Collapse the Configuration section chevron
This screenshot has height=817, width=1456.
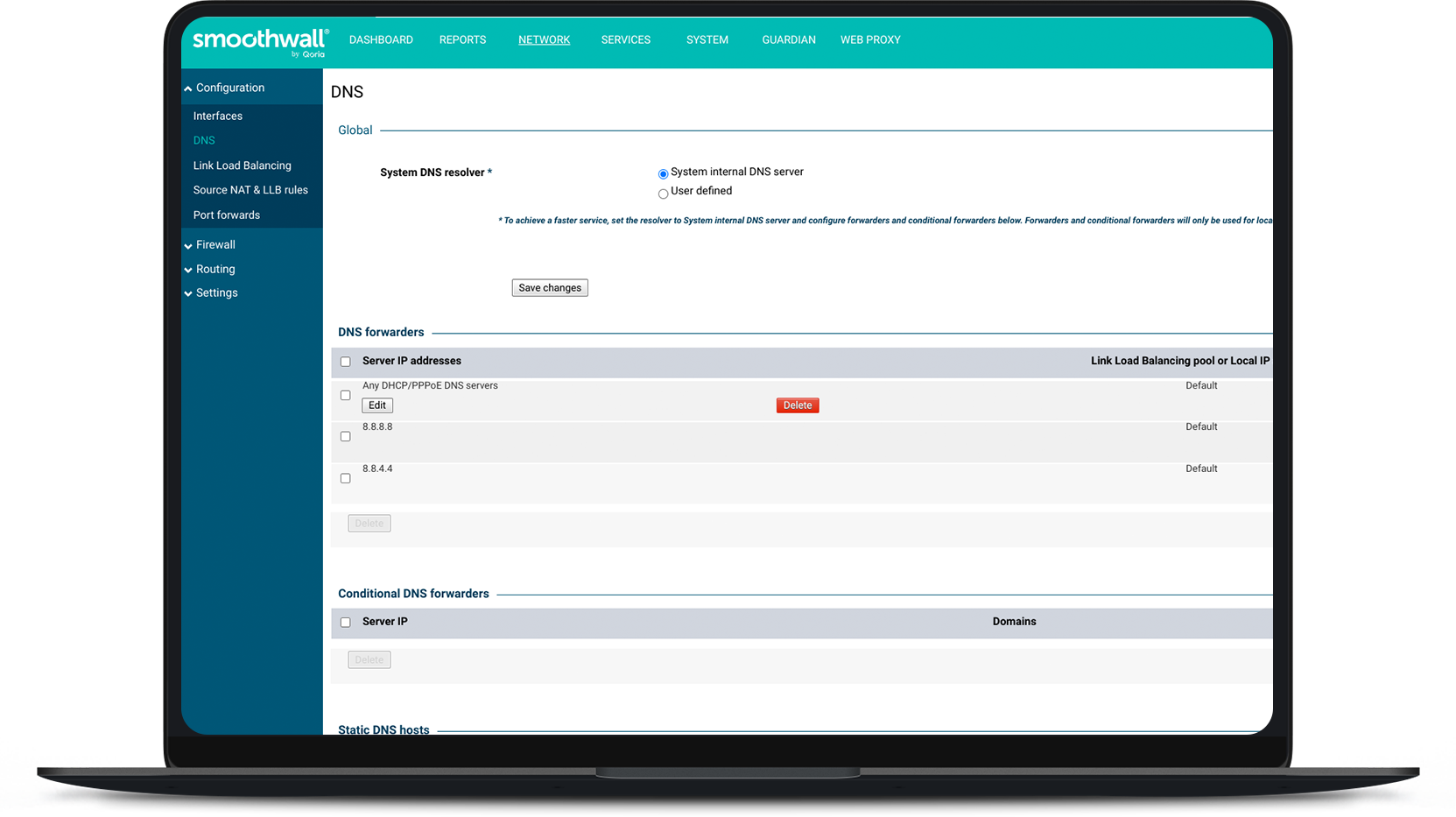pos(187,88)
